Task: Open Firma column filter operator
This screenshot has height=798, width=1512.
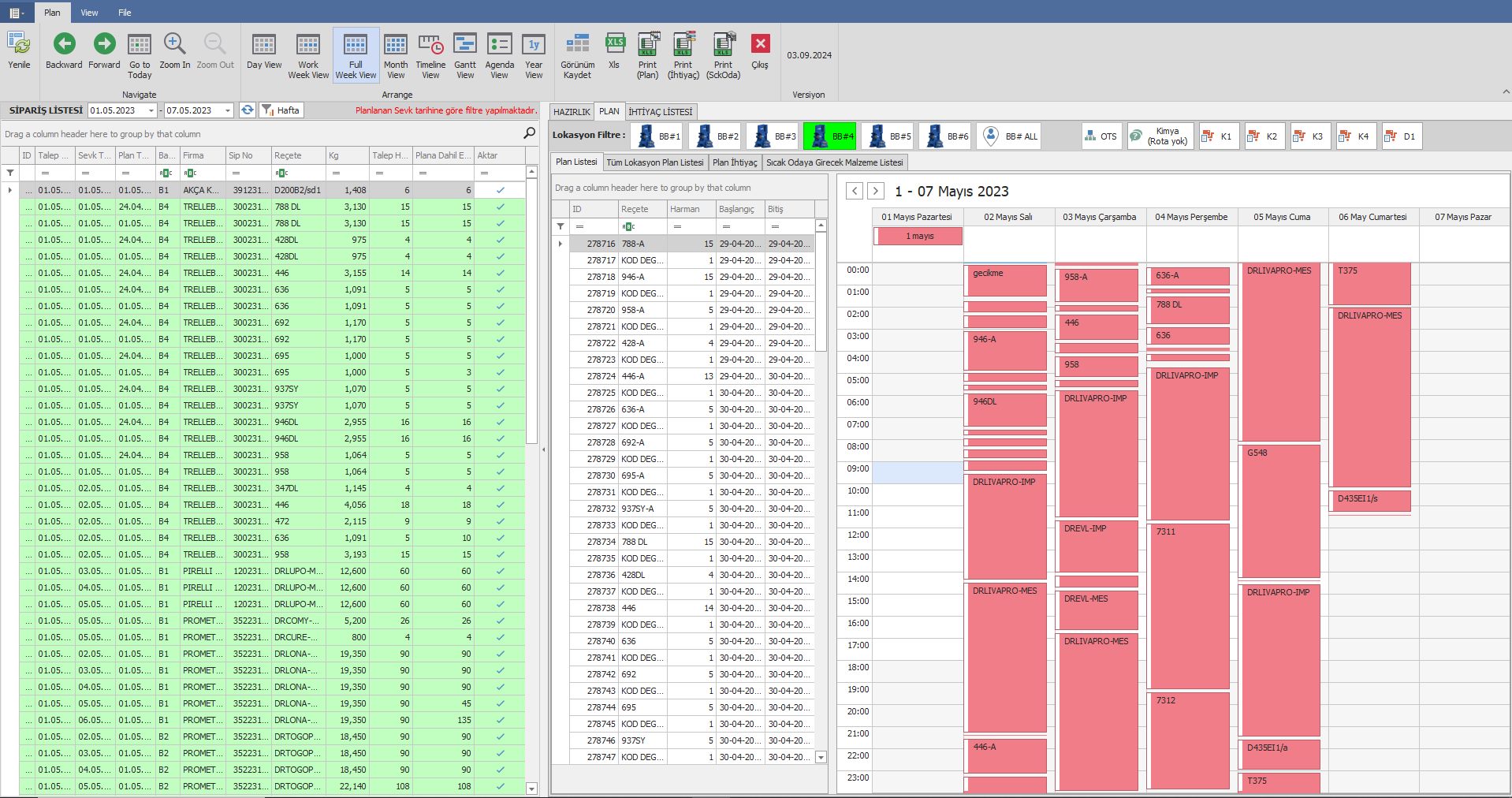Action: coord(189,173)
